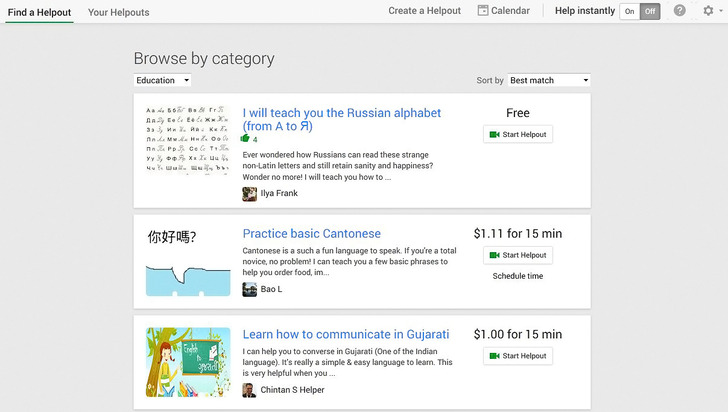Start Helpout for Practice basic Cantonese
This screenshot has width=728, height=412.
point(517,255)
